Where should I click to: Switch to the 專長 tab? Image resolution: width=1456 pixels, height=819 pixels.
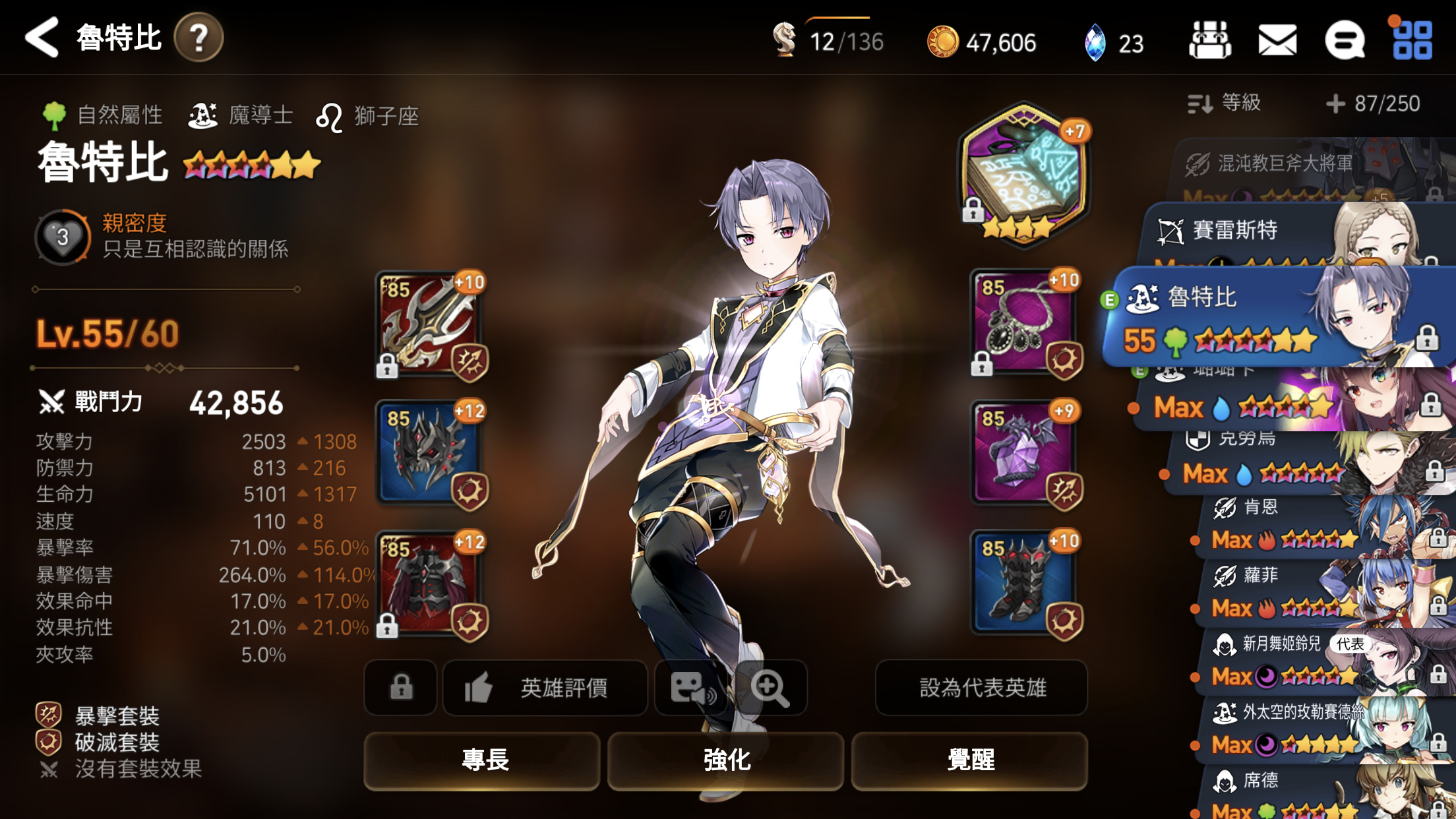tap(482, 760)
